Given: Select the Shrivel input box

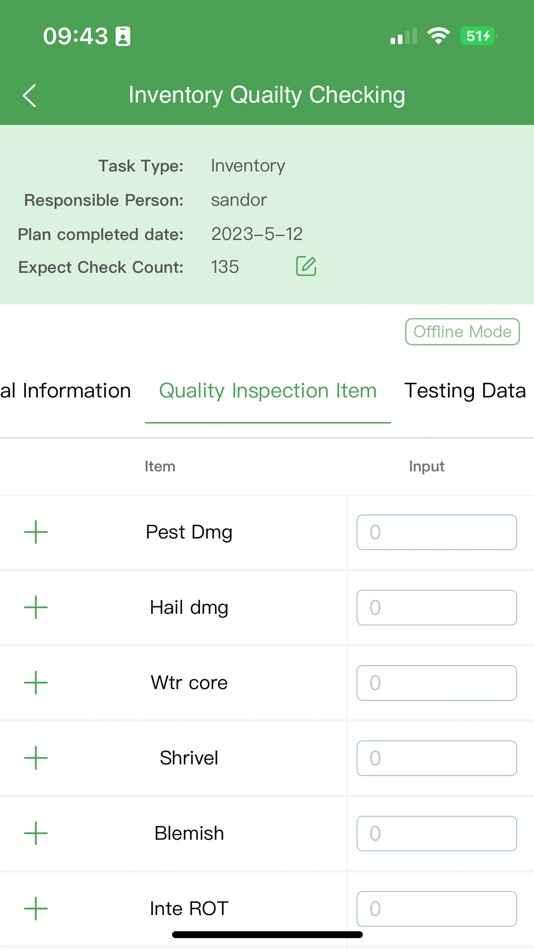Looking at the screenshot, I should click(x=436, y=758).
